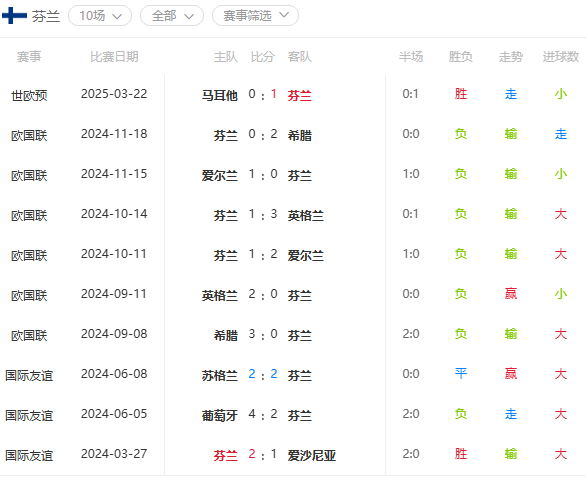The height and width of the screenshot is (481, 586).
Task: Click the 比赛日期 column header
Action: tap(114, 57)
